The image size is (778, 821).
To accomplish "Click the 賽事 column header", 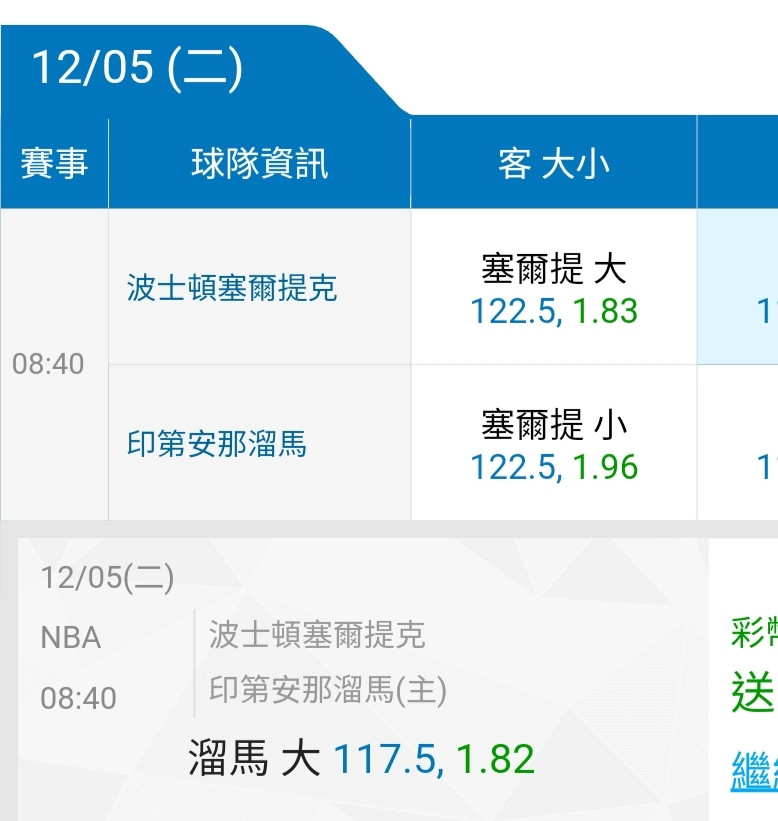I will point(54,163).
